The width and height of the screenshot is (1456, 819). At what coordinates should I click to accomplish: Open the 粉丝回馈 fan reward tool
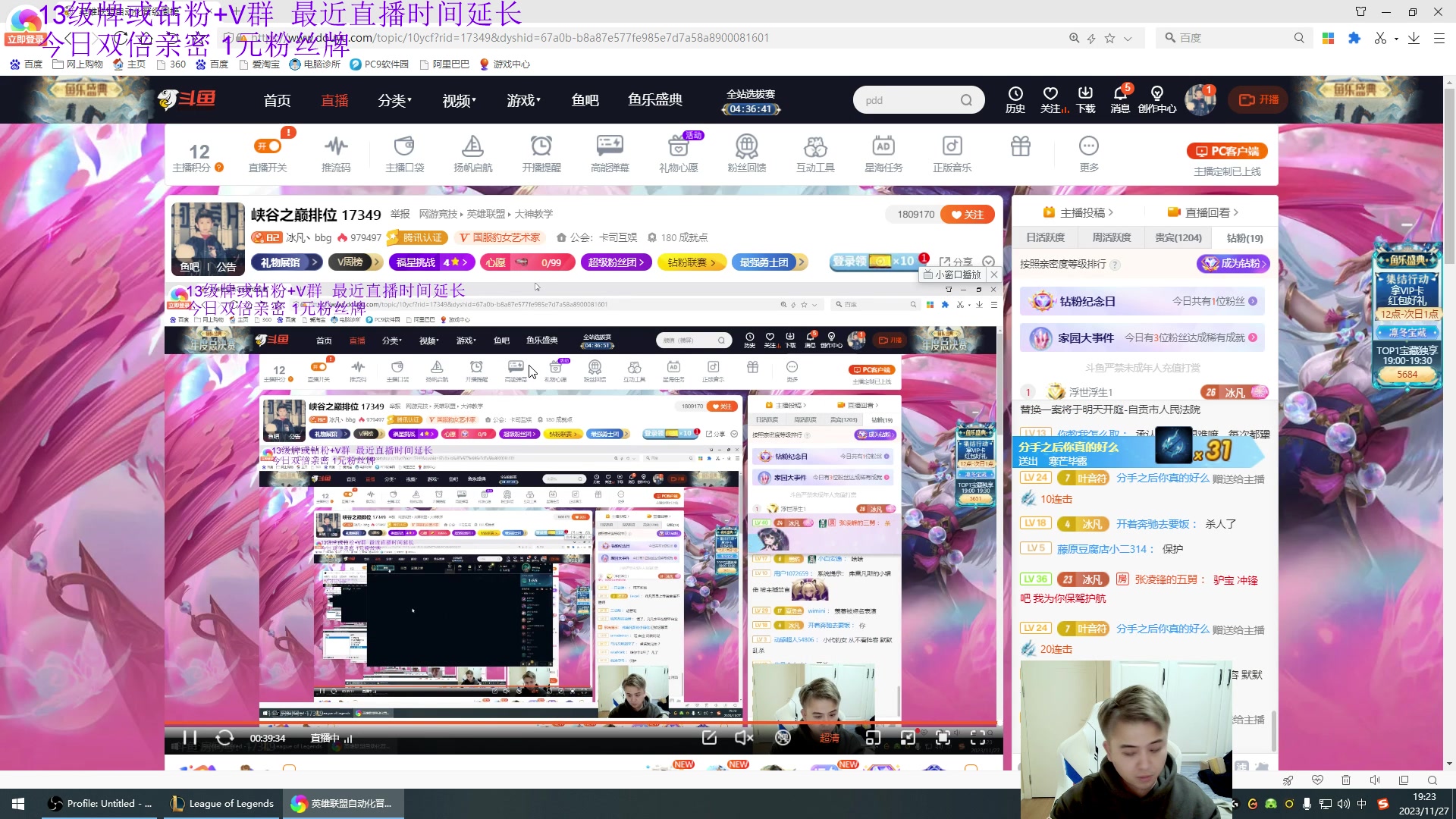click(x=747, y=154)
